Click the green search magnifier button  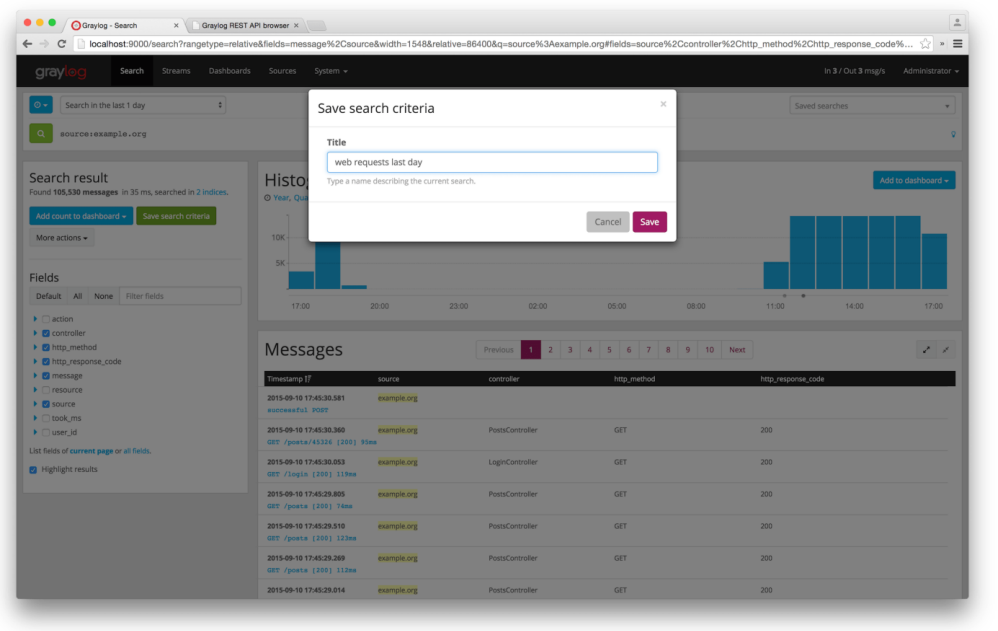pyautogui.click(x=41, y=134)
